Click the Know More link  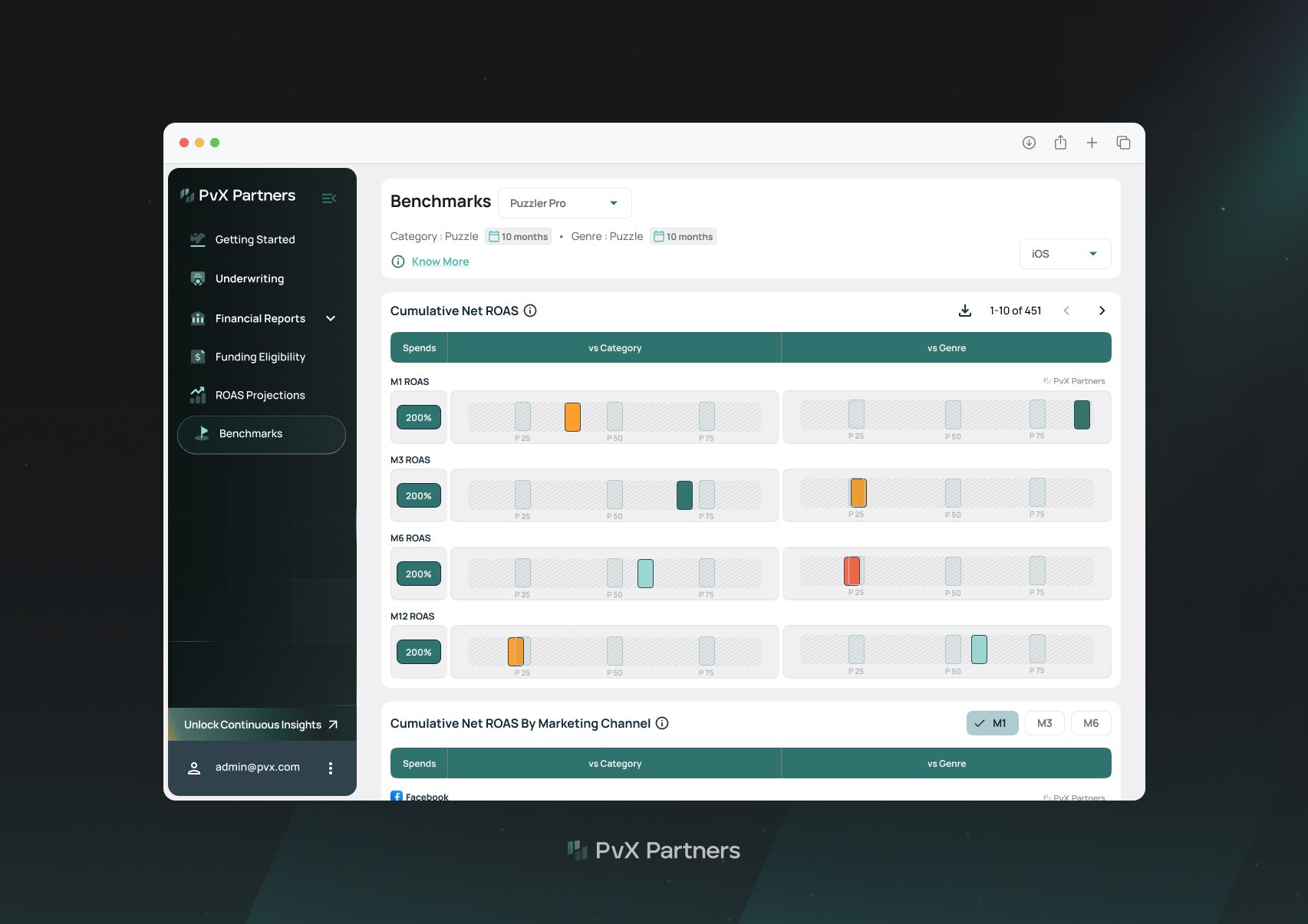pyautogui.click(x=440, y=261)
